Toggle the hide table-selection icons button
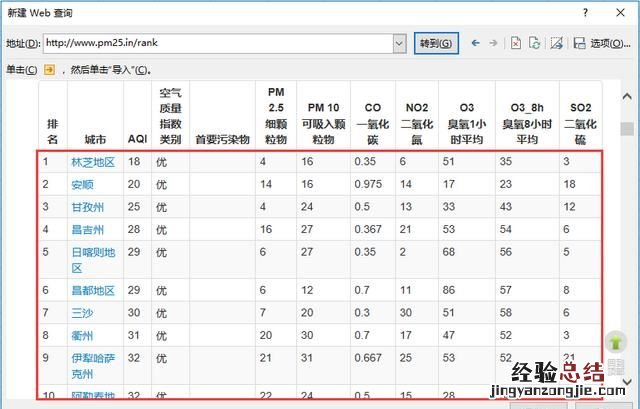Screen dimensions: 640x409 point(556,43)
